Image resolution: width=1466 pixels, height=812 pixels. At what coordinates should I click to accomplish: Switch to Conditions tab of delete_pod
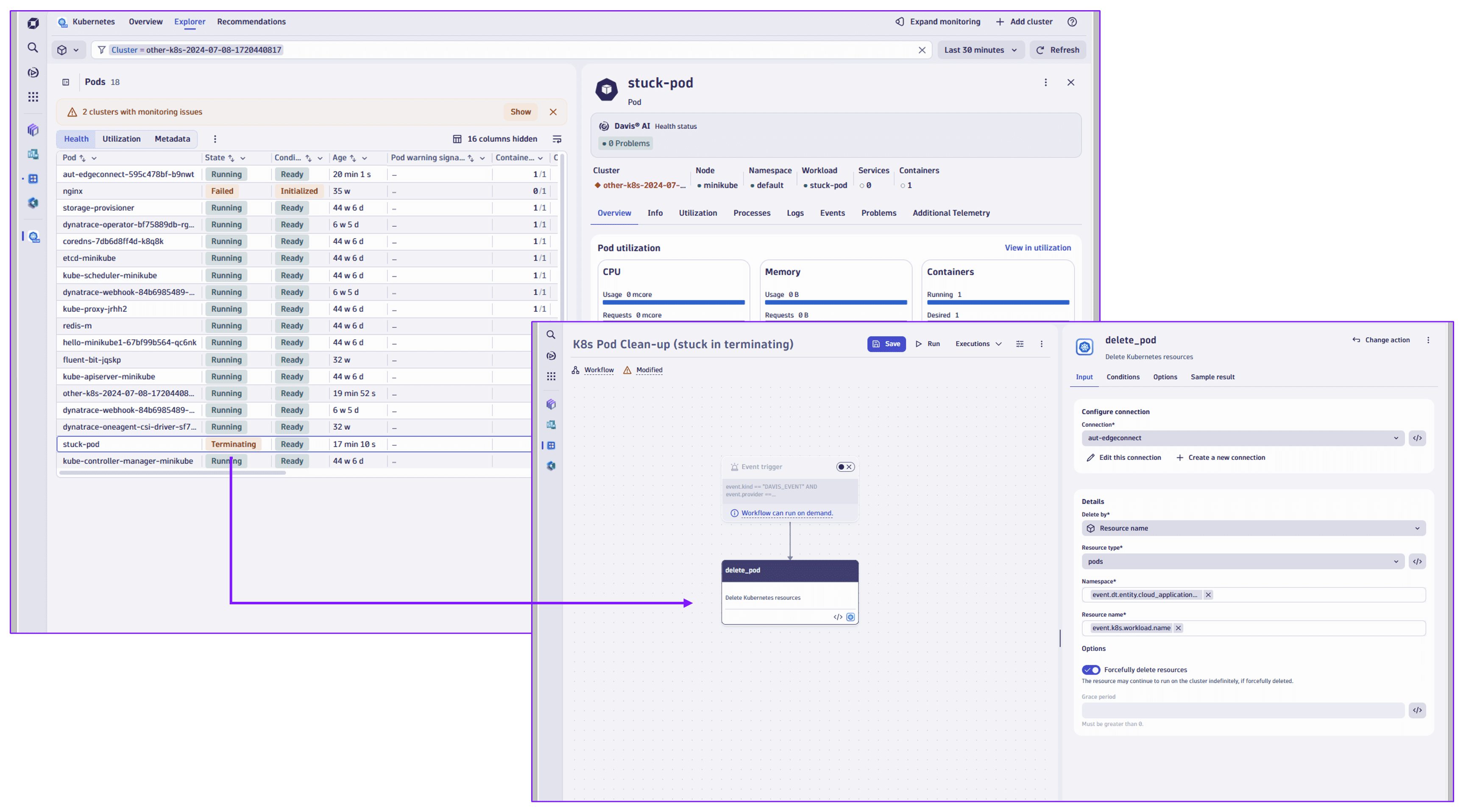pos(1122,377)
